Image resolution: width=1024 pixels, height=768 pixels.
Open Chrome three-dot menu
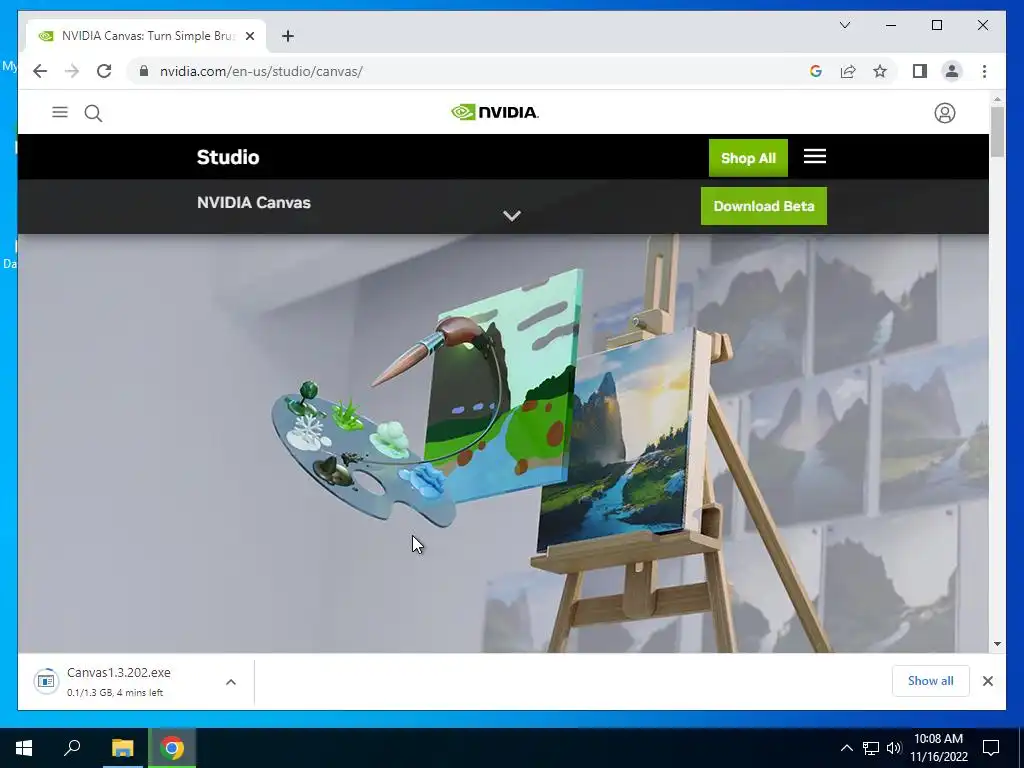[984, 71]
